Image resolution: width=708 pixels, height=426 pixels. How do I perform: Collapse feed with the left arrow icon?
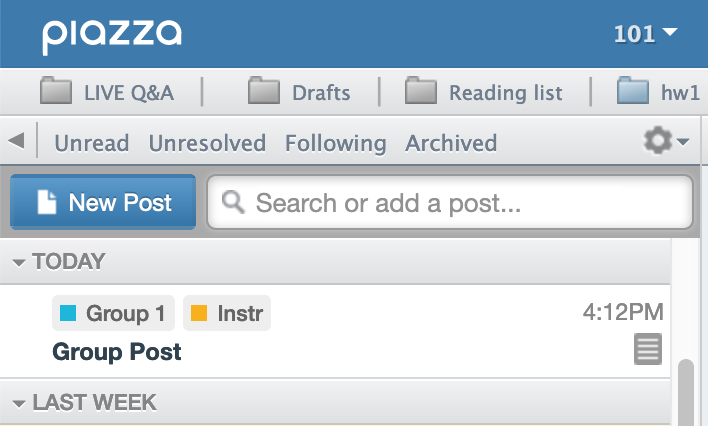[x=16, y=140]
